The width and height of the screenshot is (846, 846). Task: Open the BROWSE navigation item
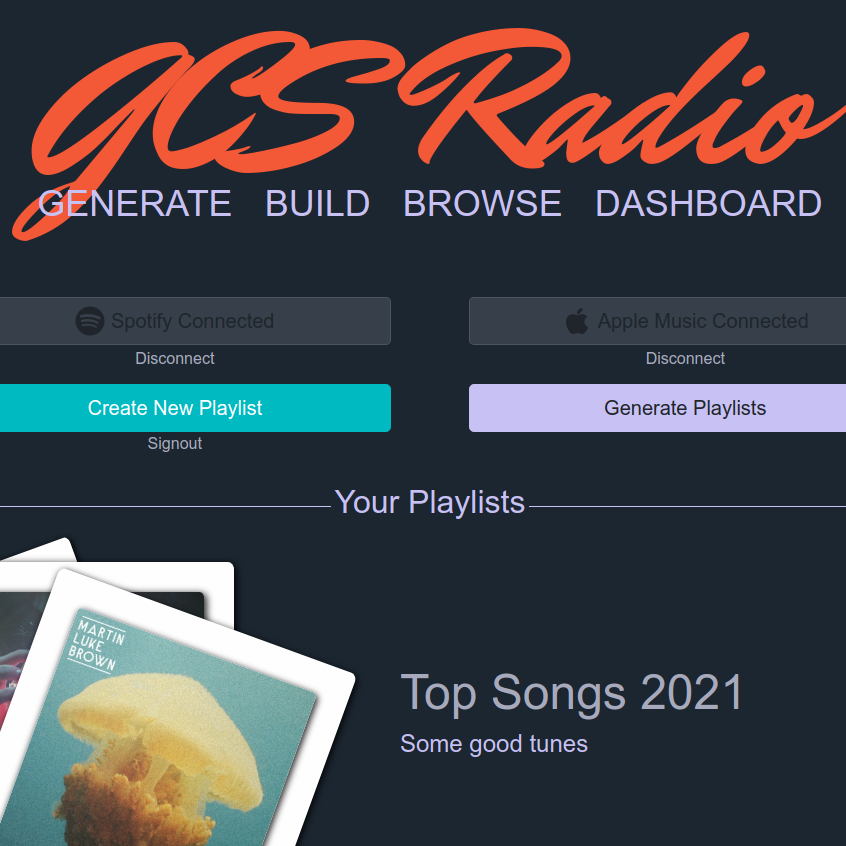pyautogui.click(x=482, y=203)
